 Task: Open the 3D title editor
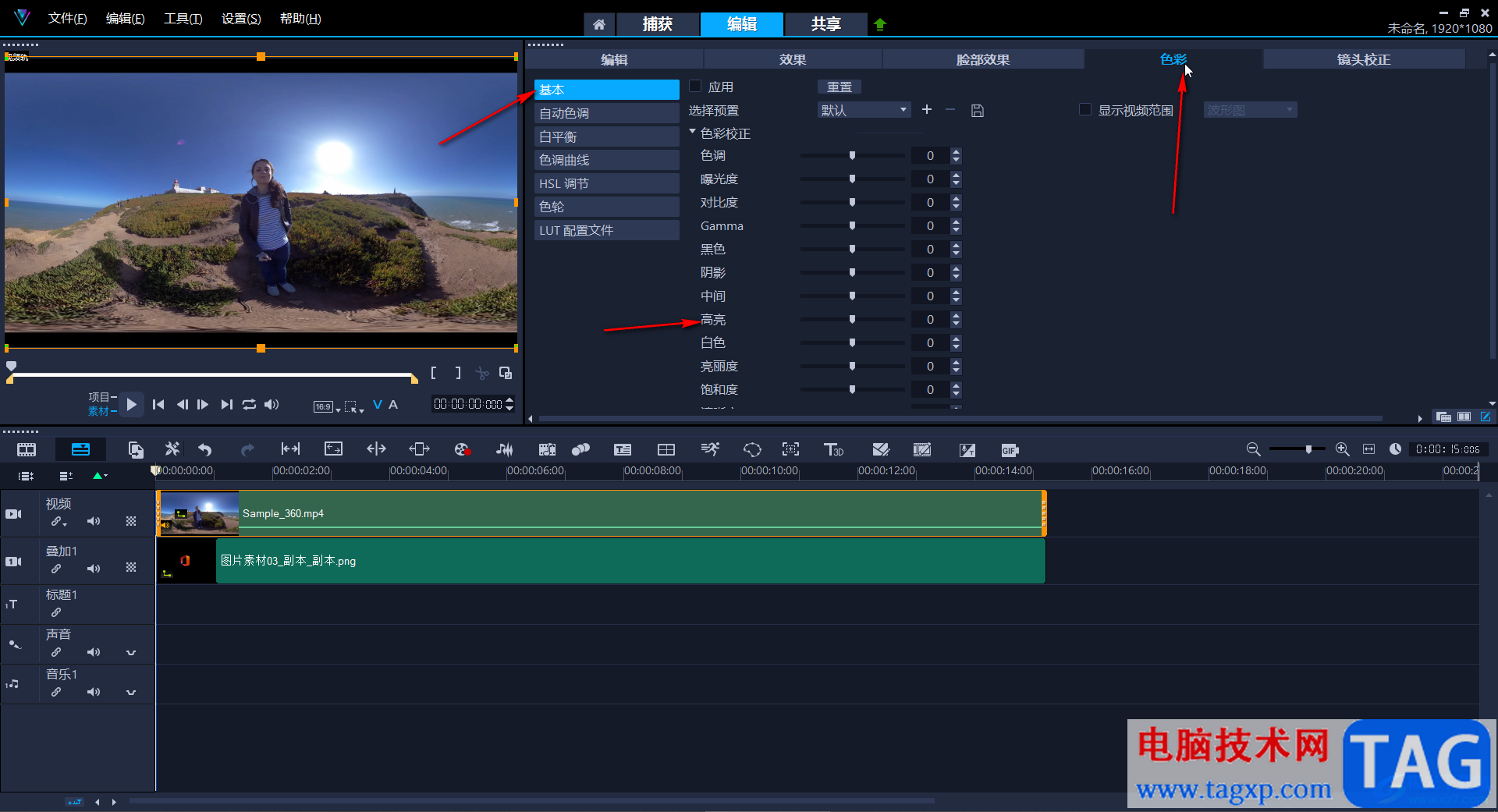tap(834, 449)
